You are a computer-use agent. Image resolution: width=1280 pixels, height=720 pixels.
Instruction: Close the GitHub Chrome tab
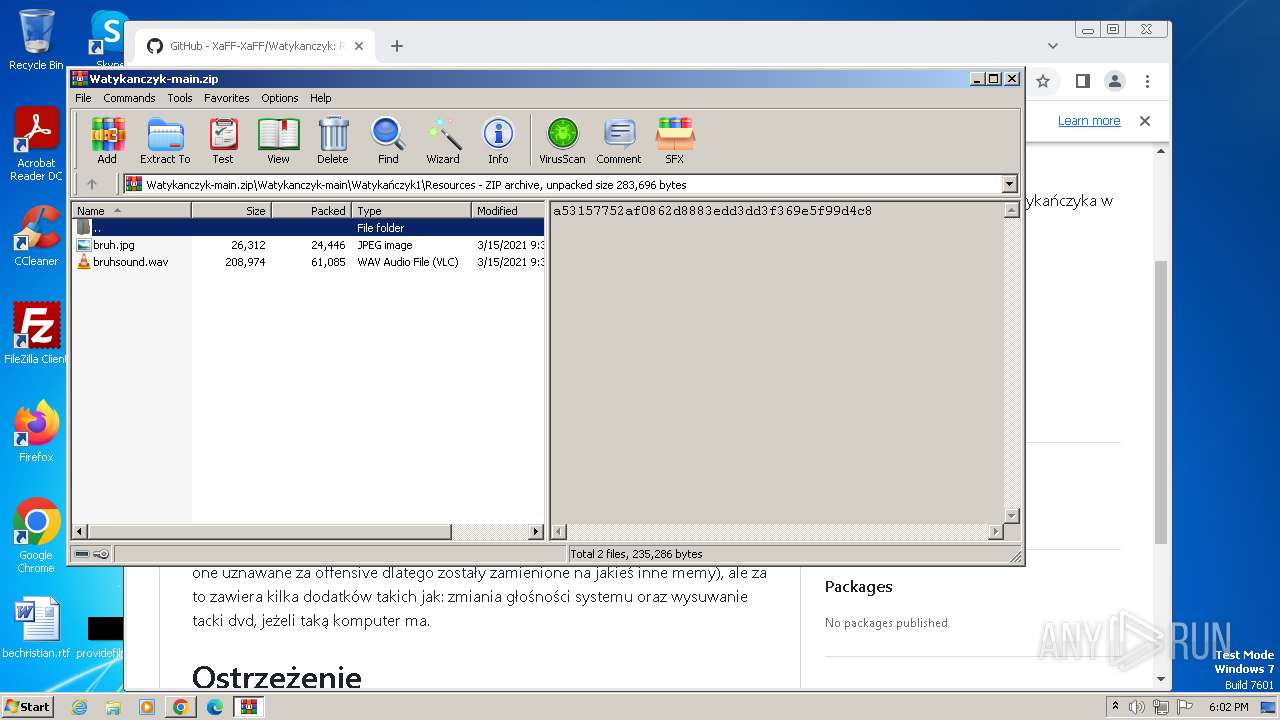tap(358, 46)
